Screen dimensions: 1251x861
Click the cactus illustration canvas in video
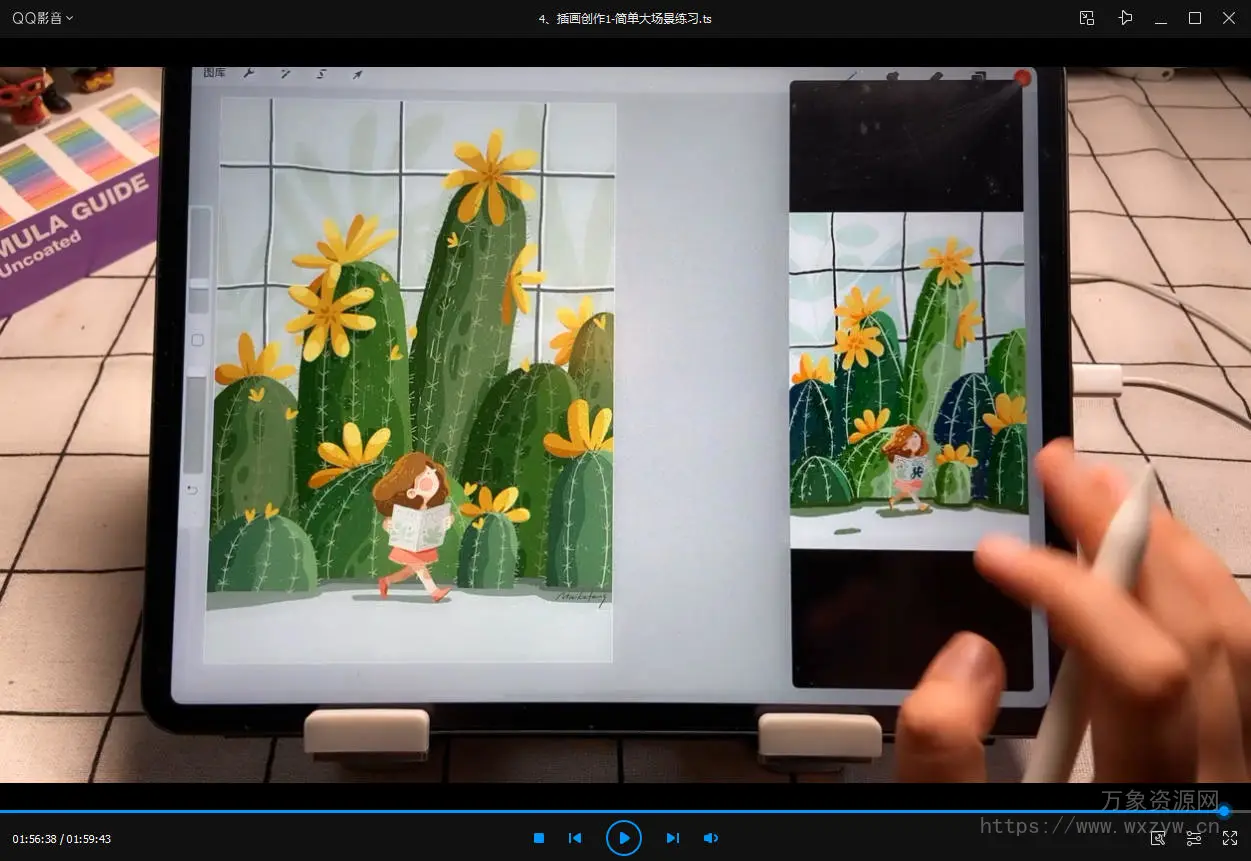pyautogui.click(x=410, y=380)
